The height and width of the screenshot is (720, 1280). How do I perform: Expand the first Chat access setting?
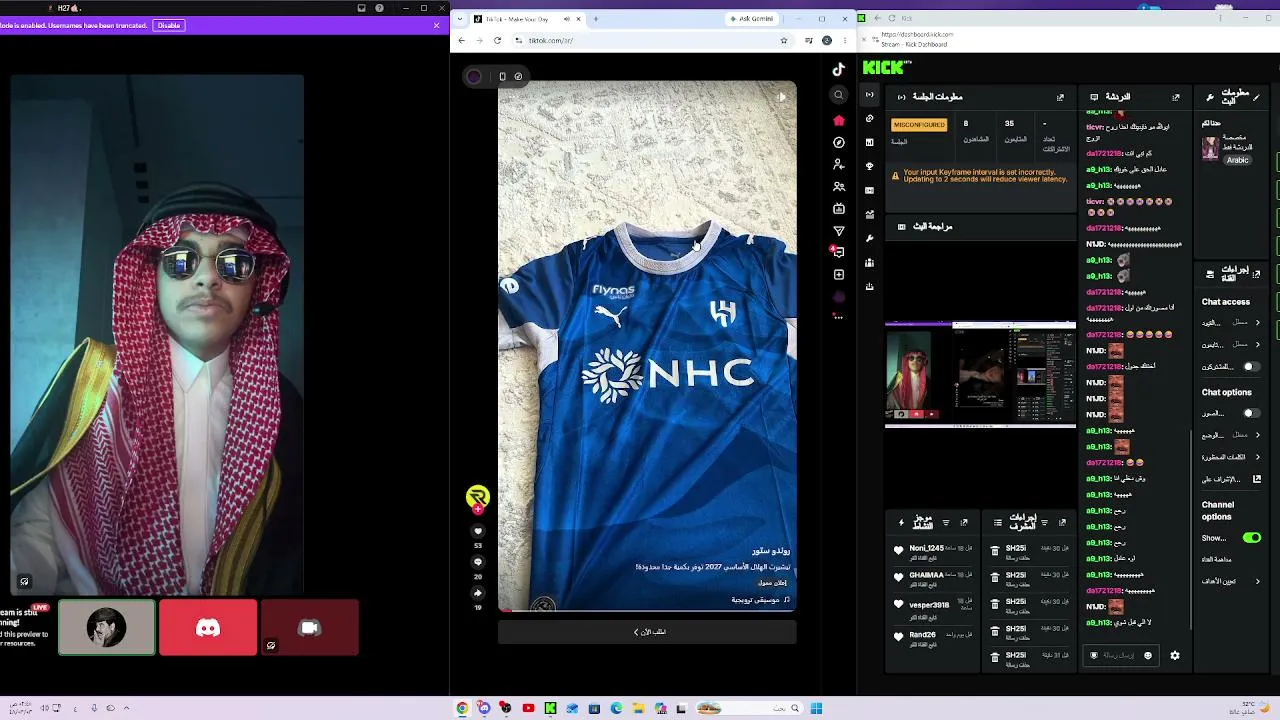click(1257, 323)
